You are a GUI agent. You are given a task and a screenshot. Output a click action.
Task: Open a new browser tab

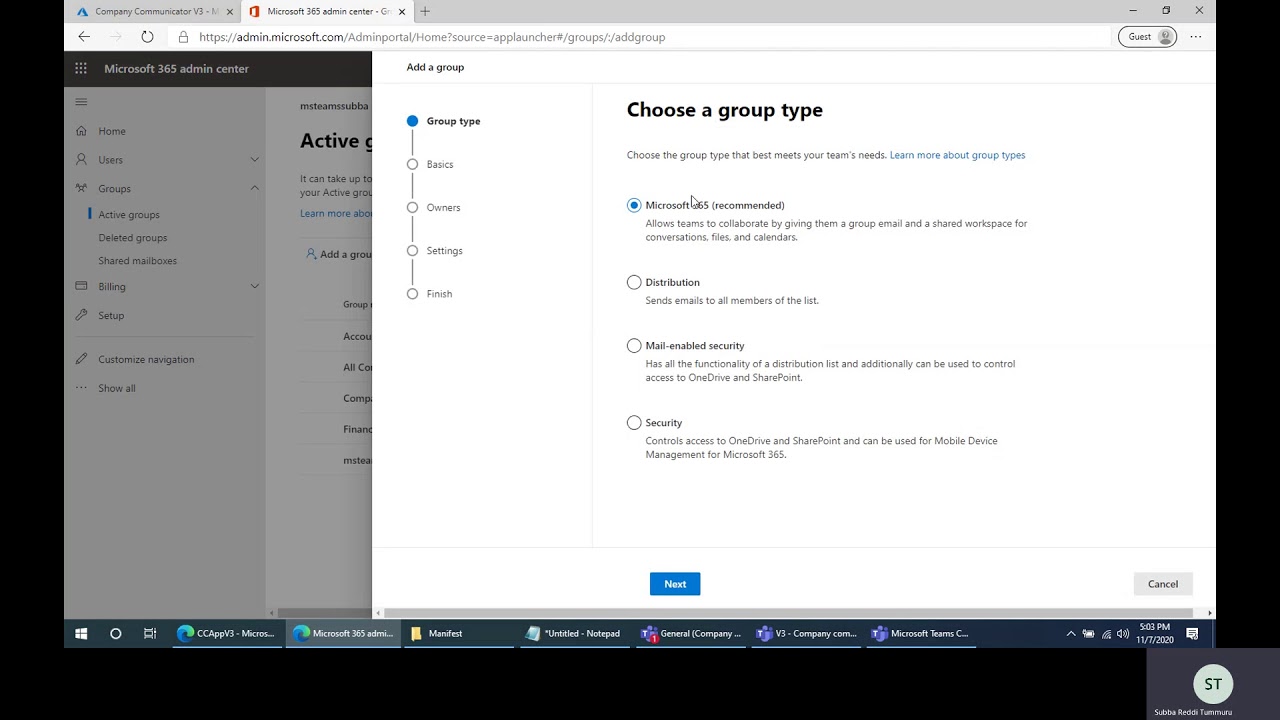point(425,11)
